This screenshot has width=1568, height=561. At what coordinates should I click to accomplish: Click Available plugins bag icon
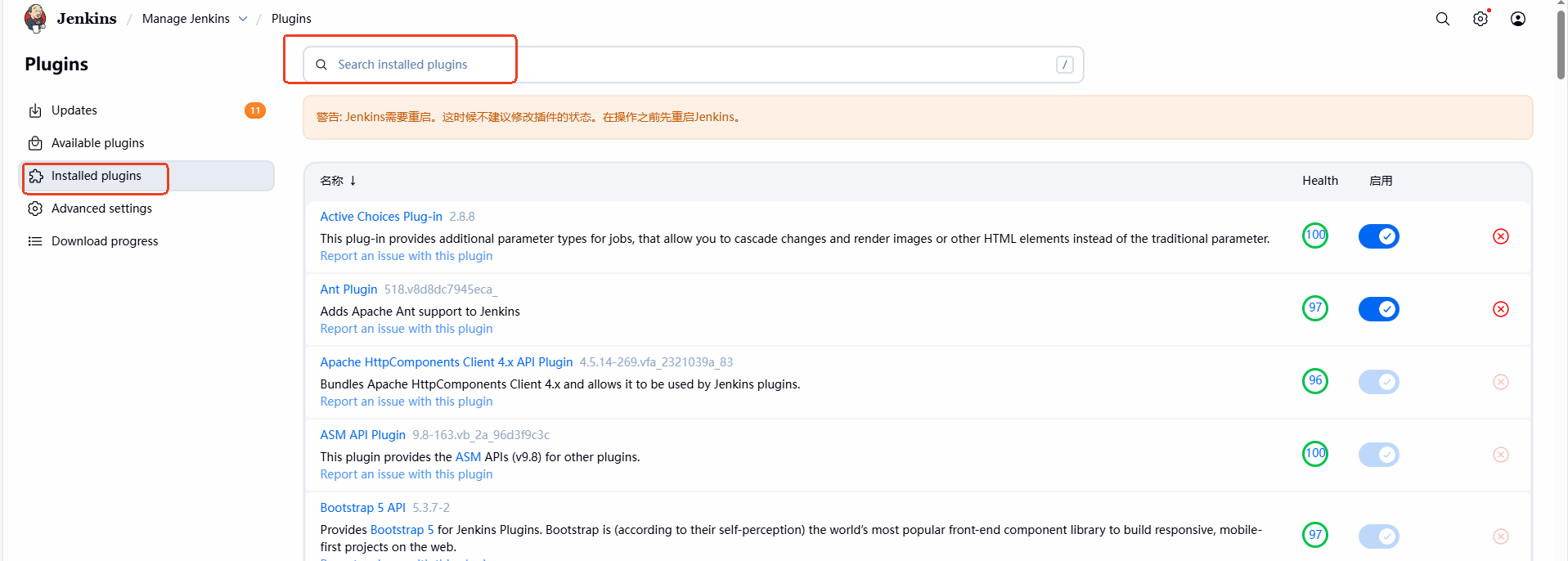[35, 143]
